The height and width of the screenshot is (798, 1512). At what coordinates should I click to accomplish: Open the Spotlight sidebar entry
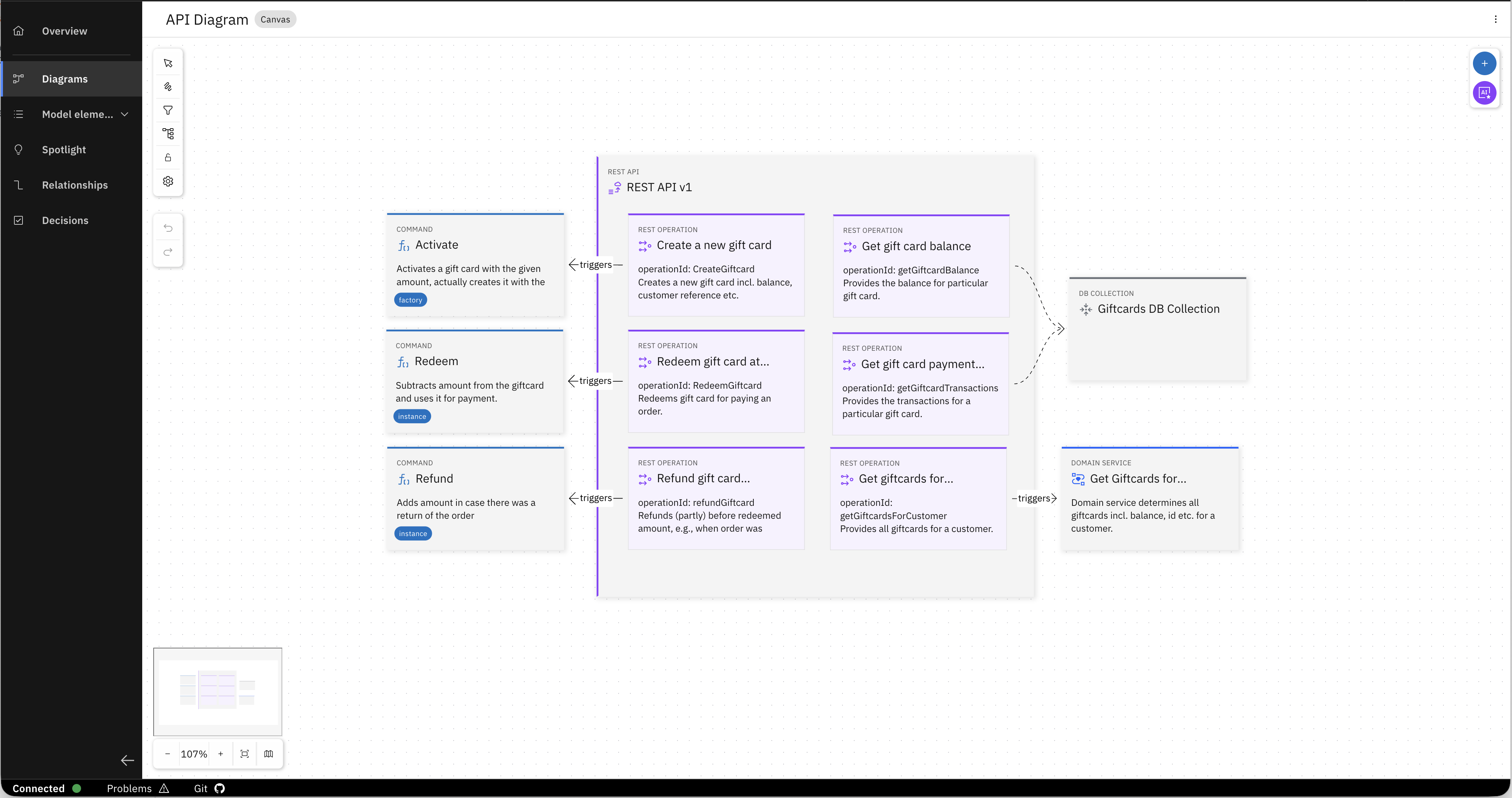tap(64, 150)
